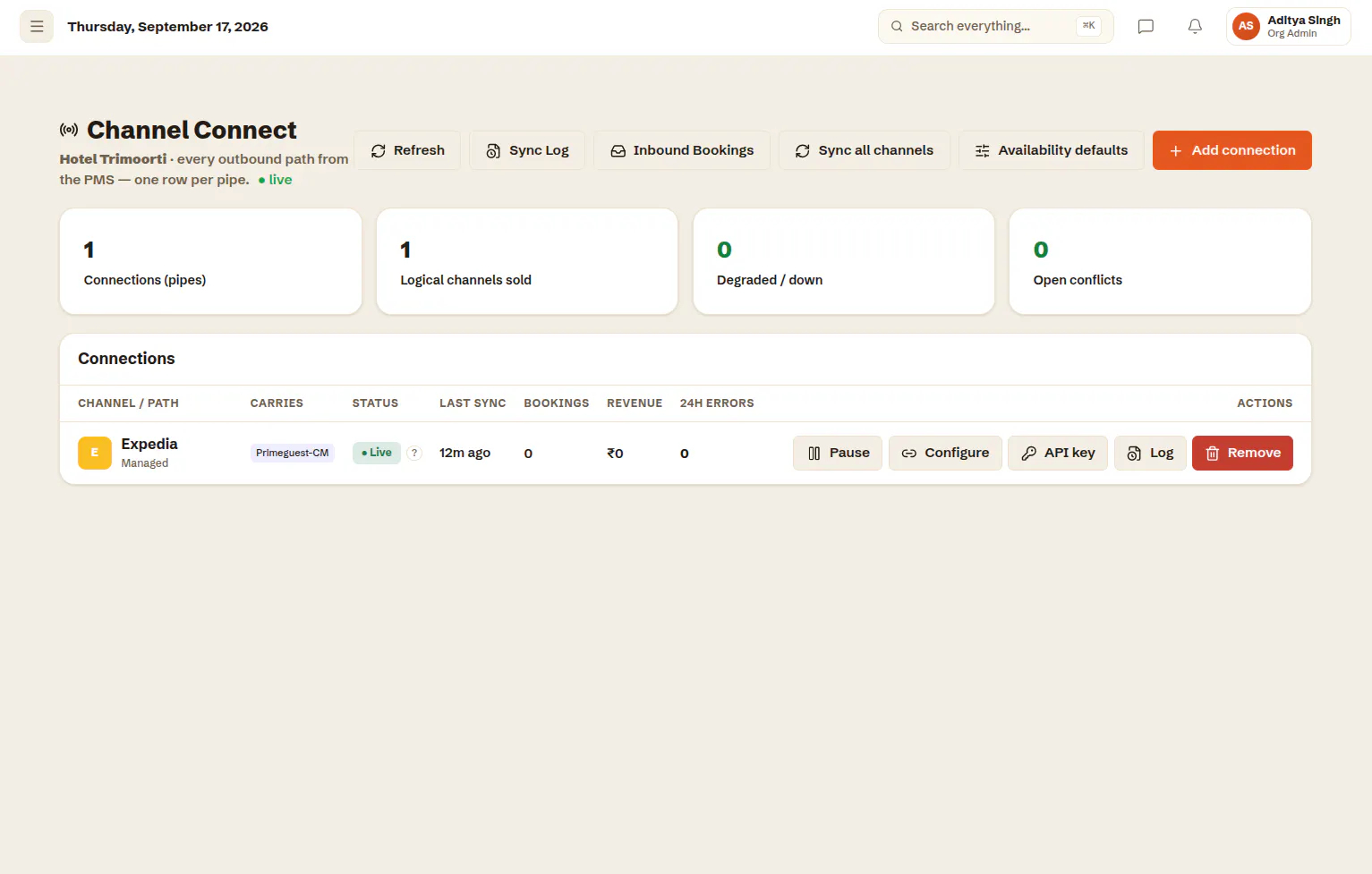The image size is (1372, 874).
Task: Sync all channels now
Action: 865,150
